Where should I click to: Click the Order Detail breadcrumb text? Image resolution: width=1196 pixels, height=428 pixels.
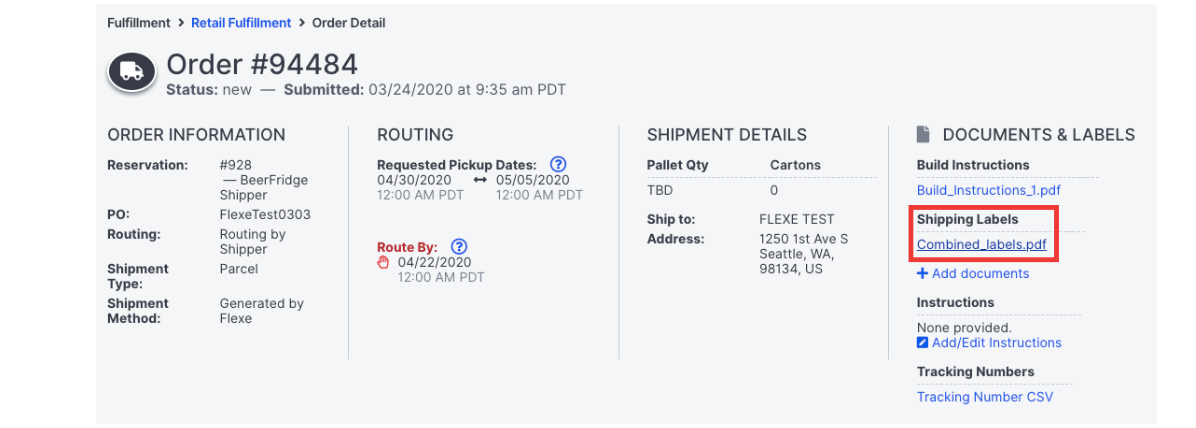tap(348, 22)
